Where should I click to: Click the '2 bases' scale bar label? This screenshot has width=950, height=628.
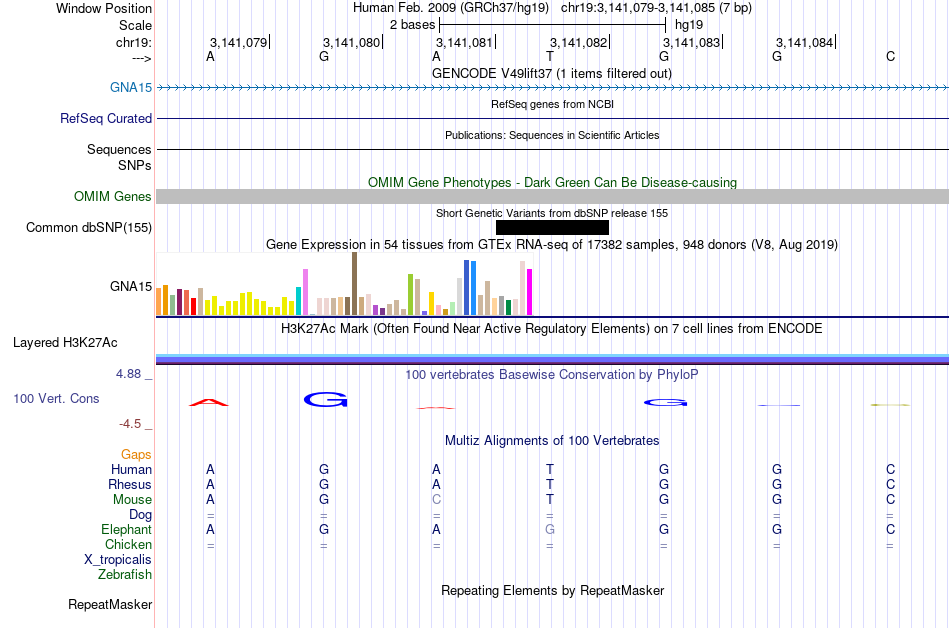pyautogui.click(x=413, y=25)
